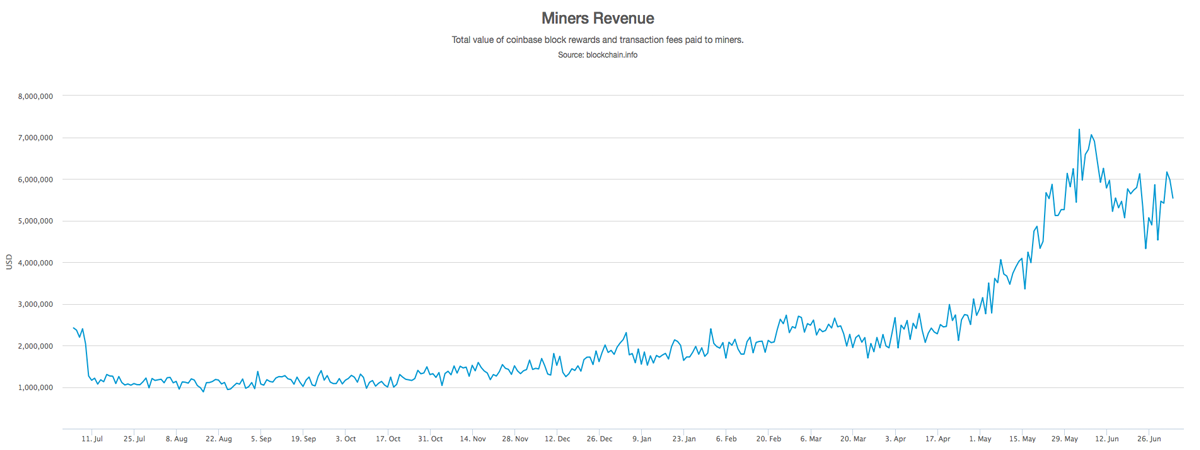Select the "19. Sep" date label
1200x450 pixels.
(303, 438)
